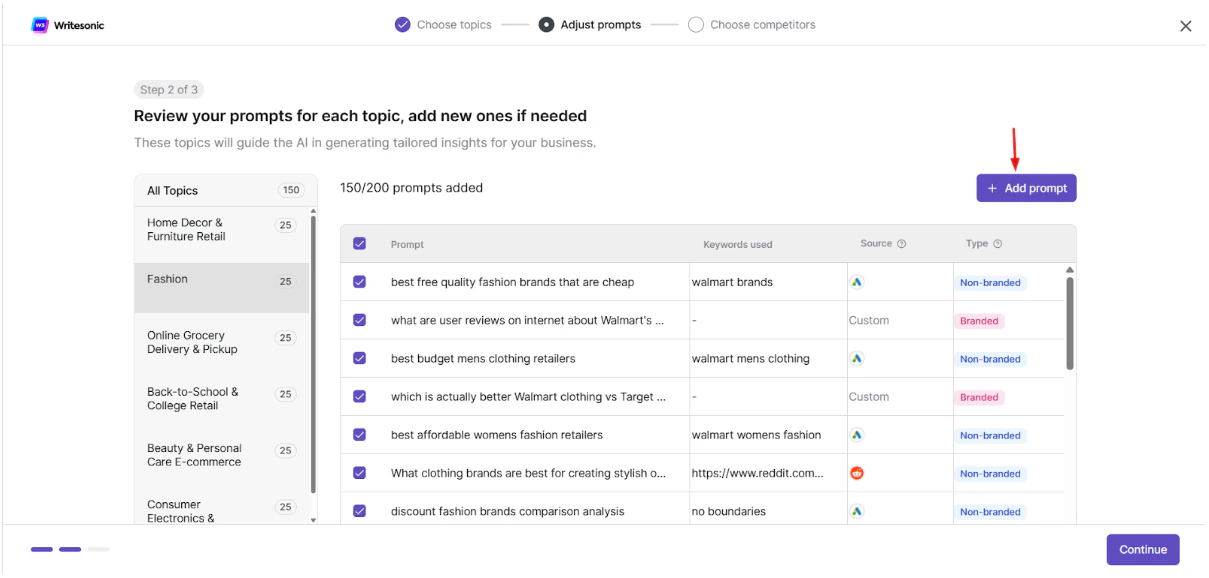Close the setup dialog with X

point(1185,26)
